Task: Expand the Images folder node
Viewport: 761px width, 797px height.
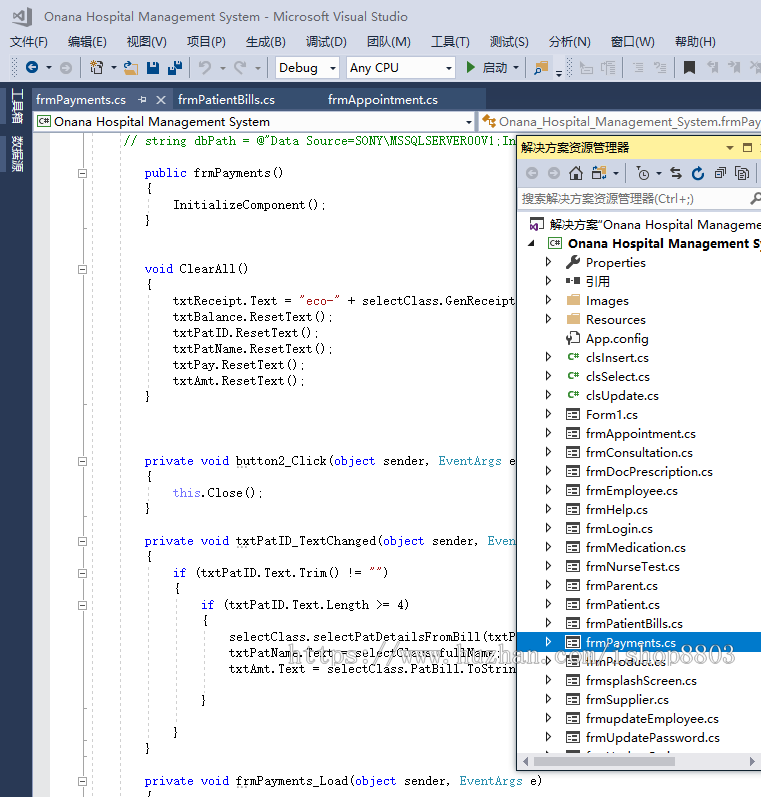Action: coord(548,300)
